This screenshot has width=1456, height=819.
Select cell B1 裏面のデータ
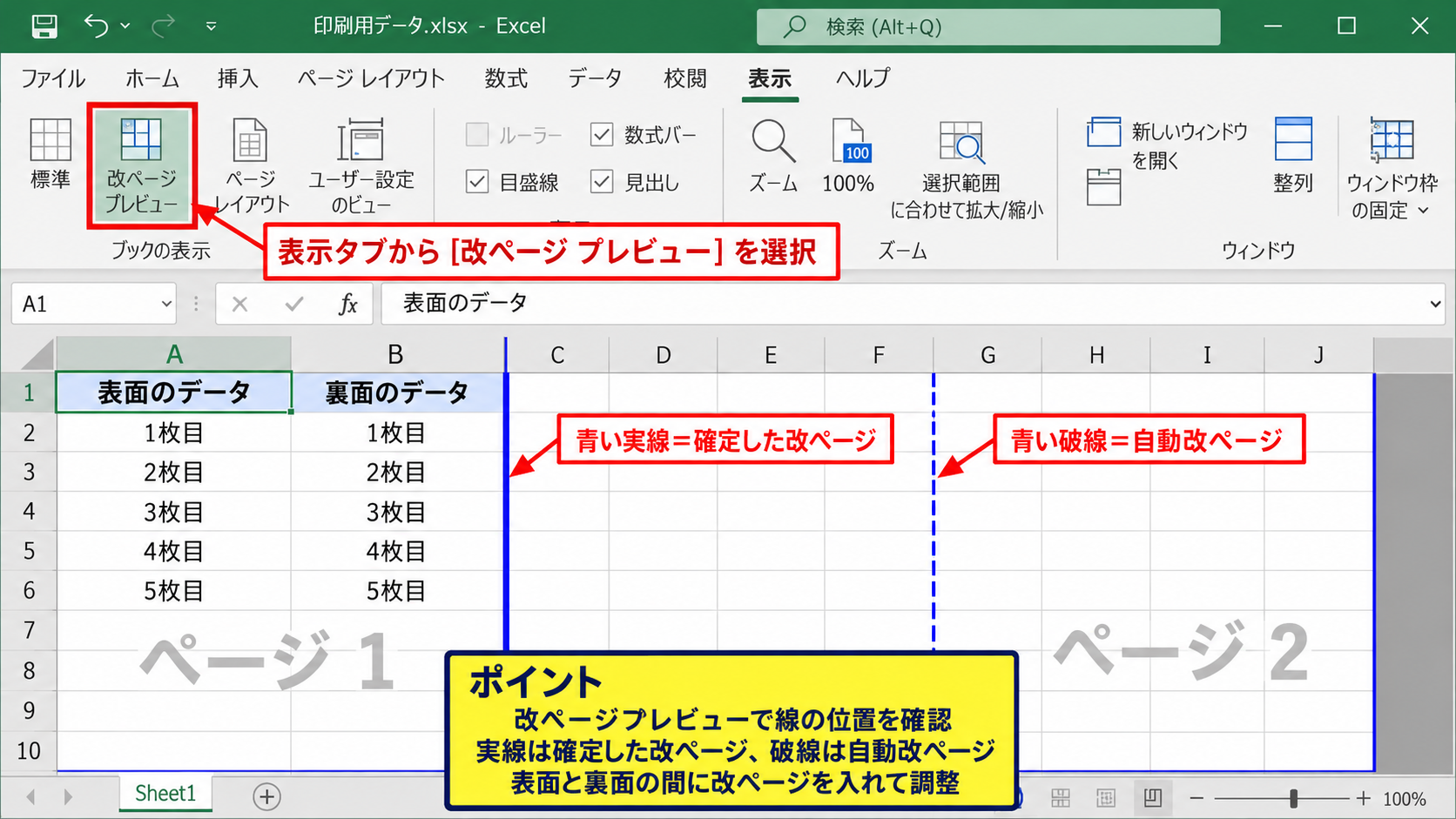click(398, 393)
